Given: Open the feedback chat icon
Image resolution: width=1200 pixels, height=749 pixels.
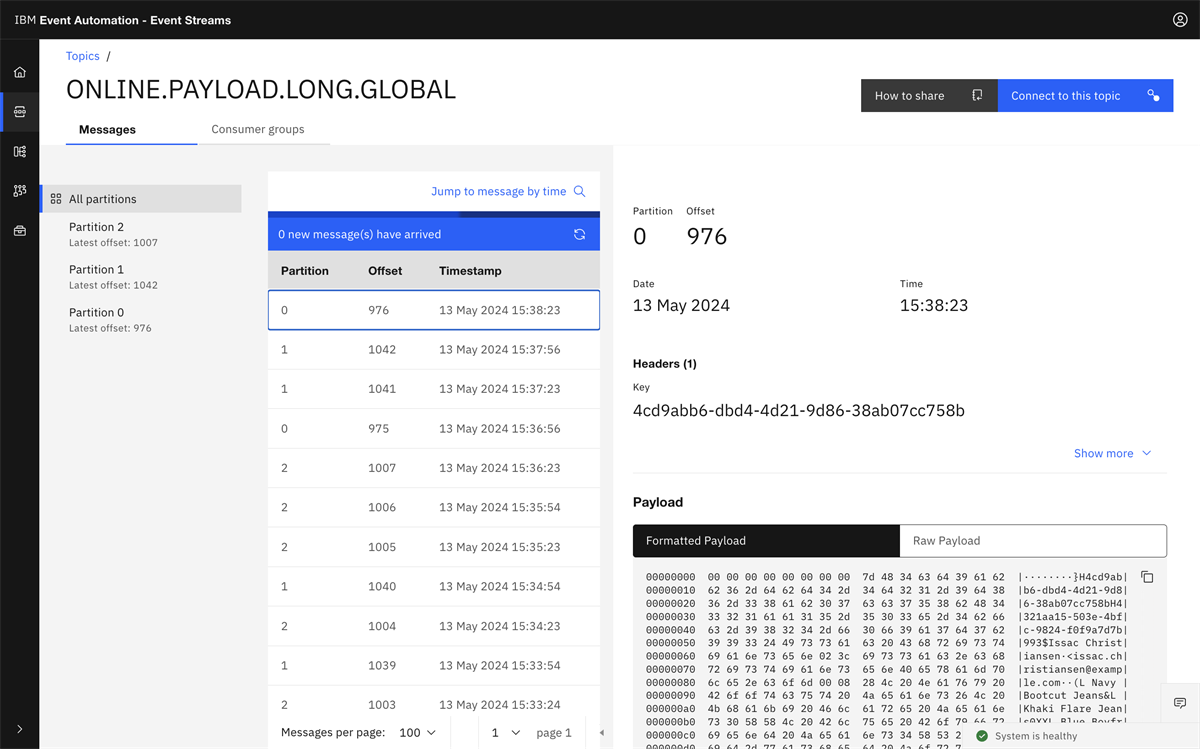Looking at the screenshot, I should pos(1180,704).
